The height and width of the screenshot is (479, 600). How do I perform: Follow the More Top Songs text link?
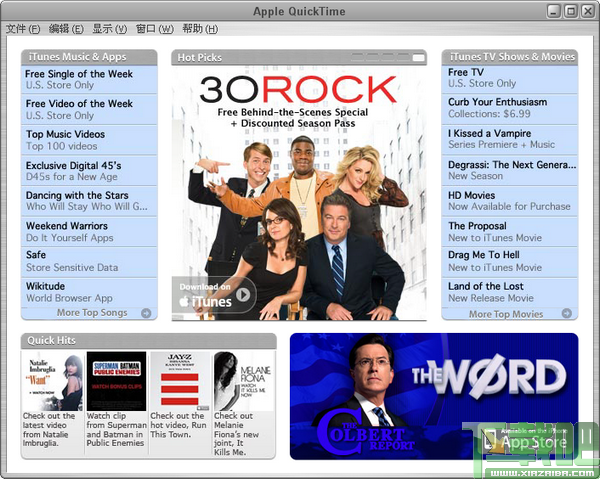point(92,313)
